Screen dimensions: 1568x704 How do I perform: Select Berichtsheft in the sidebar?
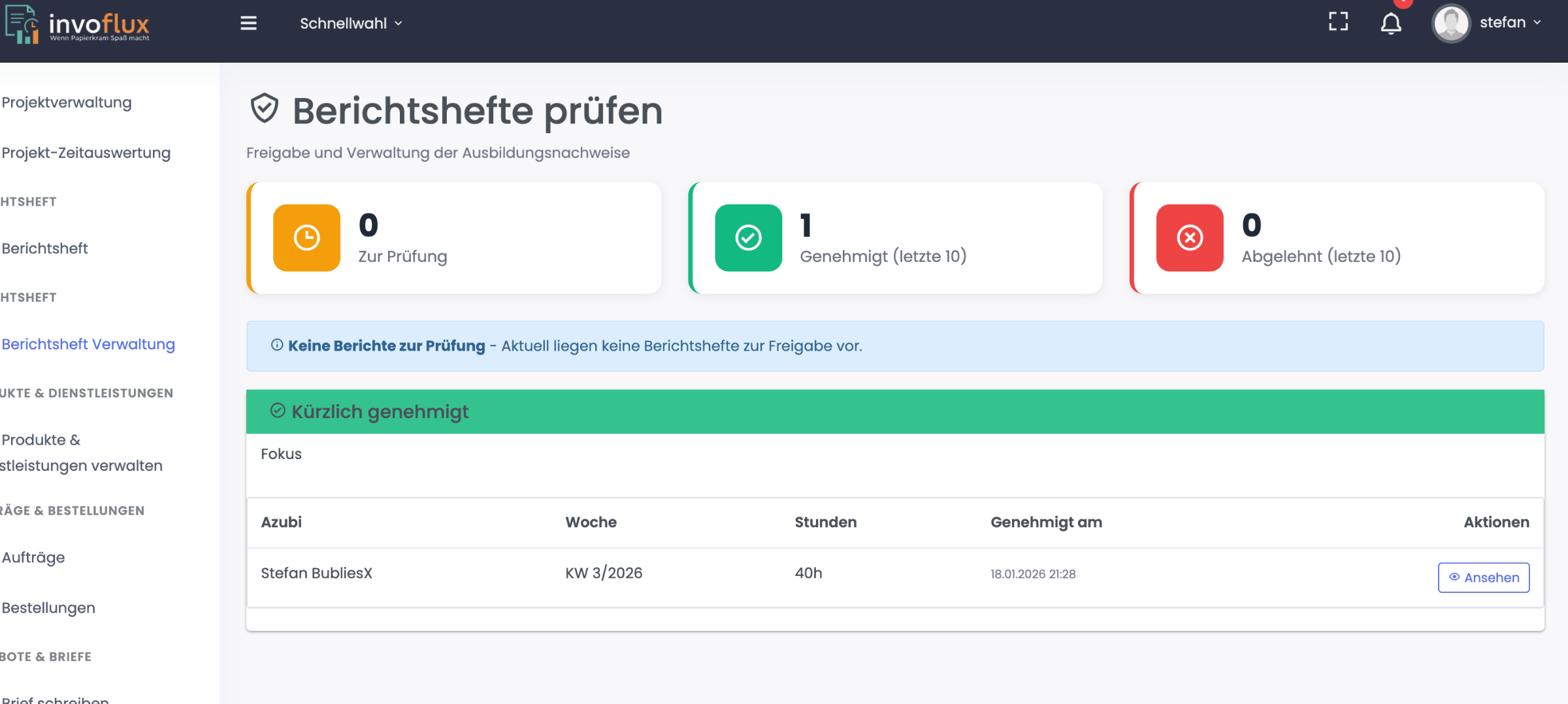click(x=45, y=249)
